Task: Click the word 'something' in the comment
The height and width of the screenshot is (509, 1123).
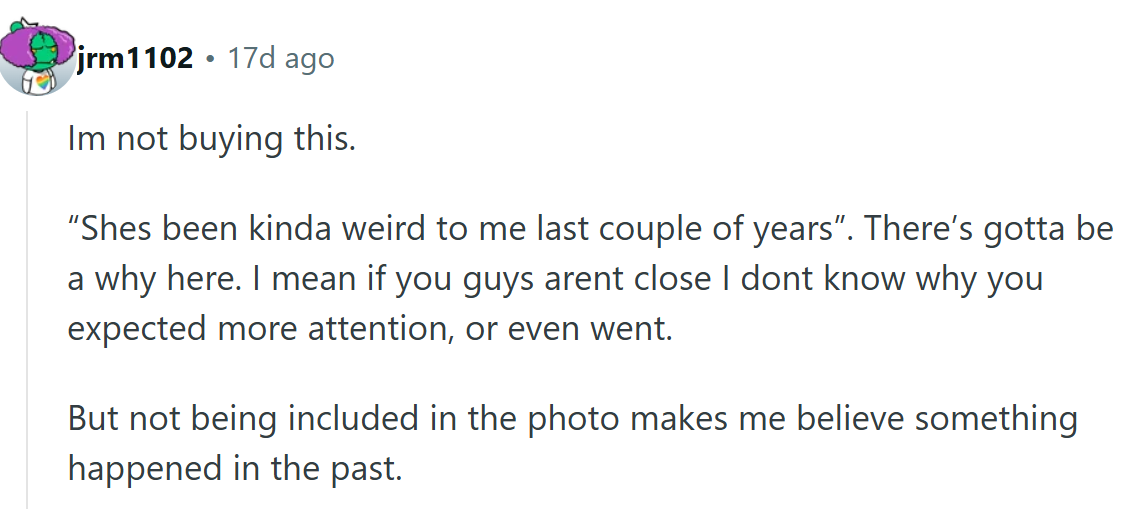Action: tap(996, 417)
